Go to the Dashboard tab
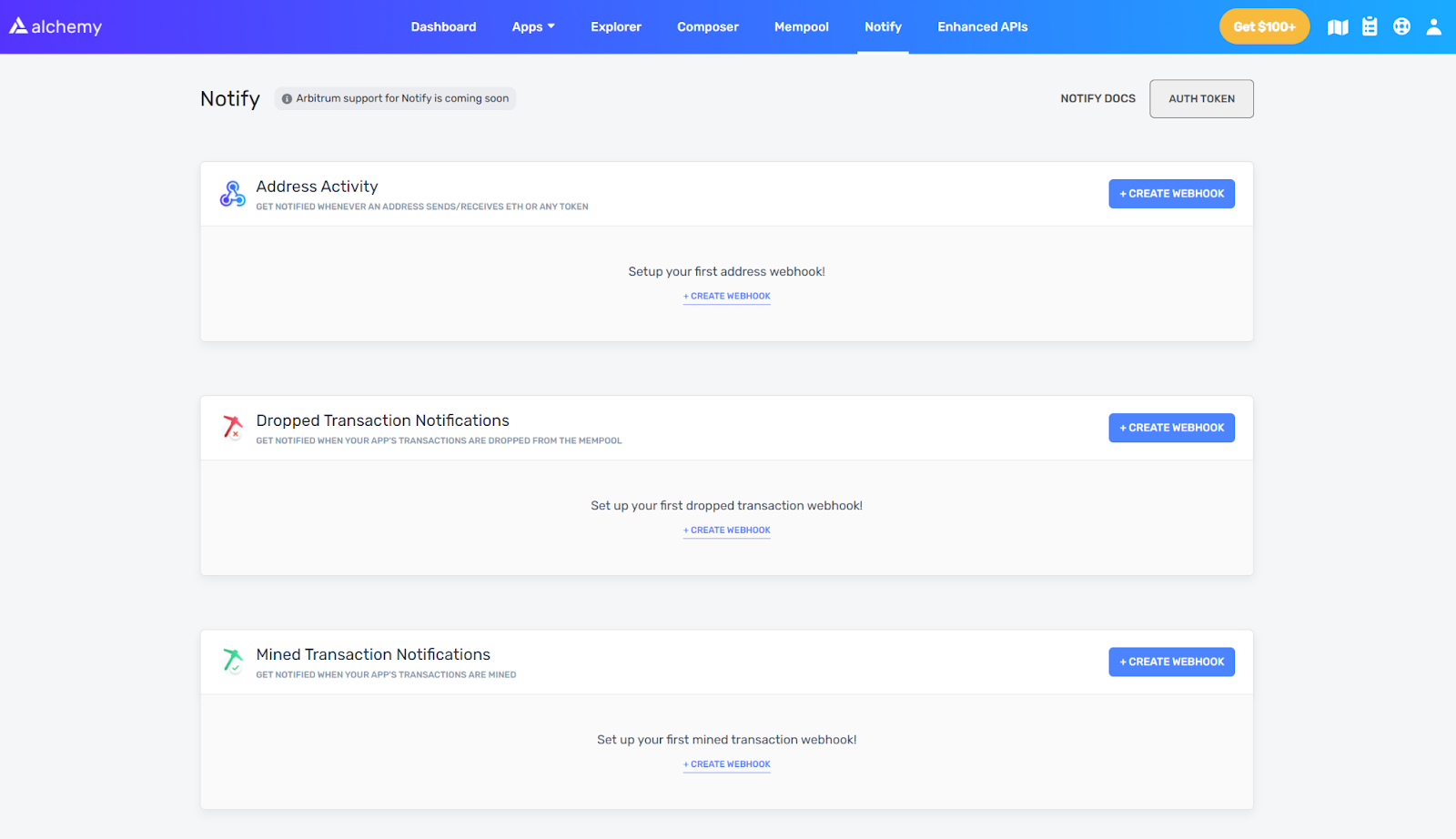The image size is (1456, 839). click(x=443, y=27)
